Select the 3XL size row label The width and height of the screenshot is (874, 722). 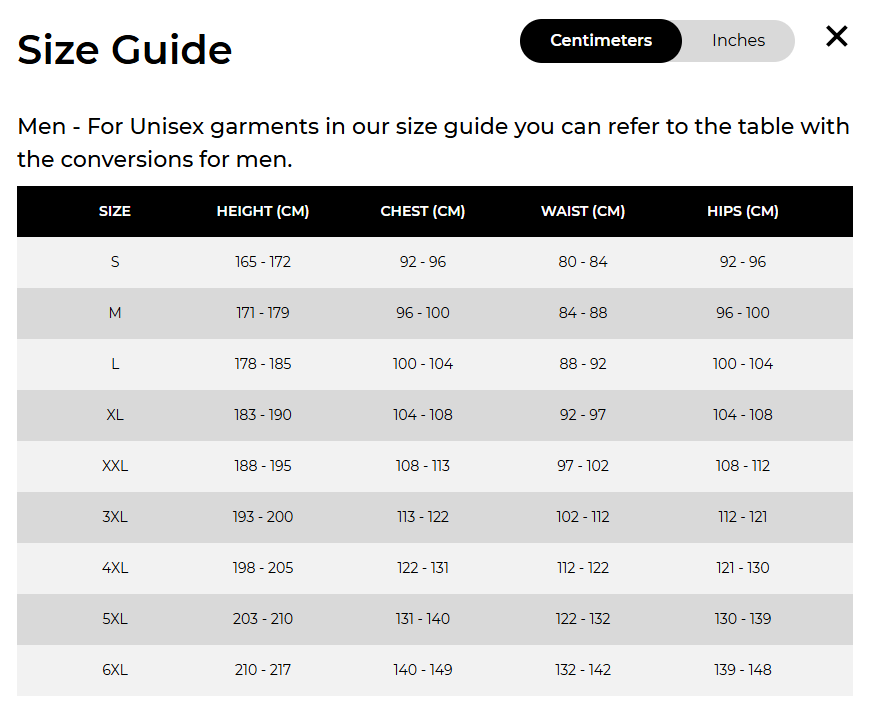[x=115, y=517]
